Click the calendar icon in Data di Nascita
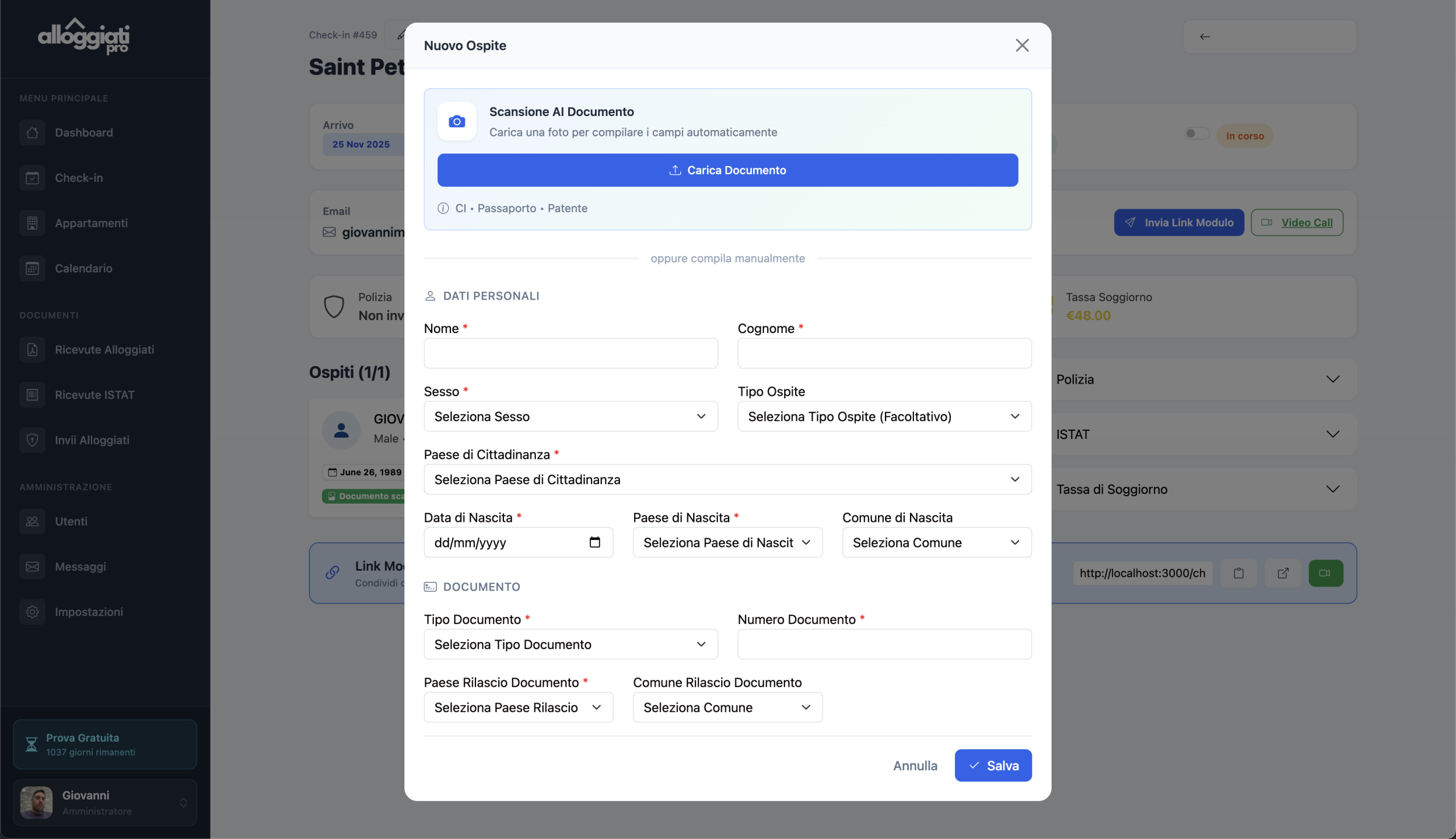 [x=594, y=542]
